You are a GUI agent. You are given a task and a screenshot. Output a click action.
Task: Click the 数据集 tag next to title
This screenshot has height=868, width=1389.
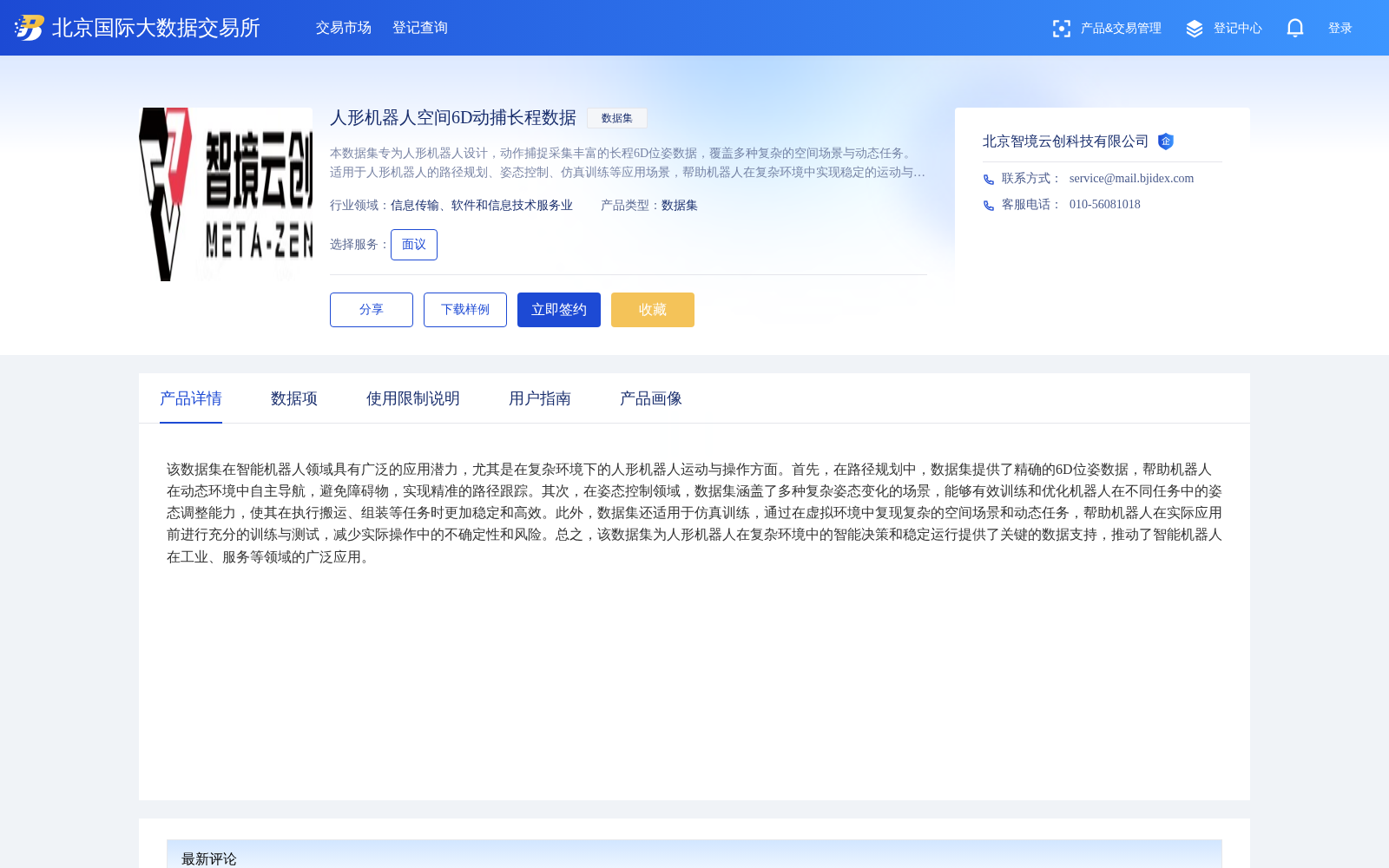point(617,118)
